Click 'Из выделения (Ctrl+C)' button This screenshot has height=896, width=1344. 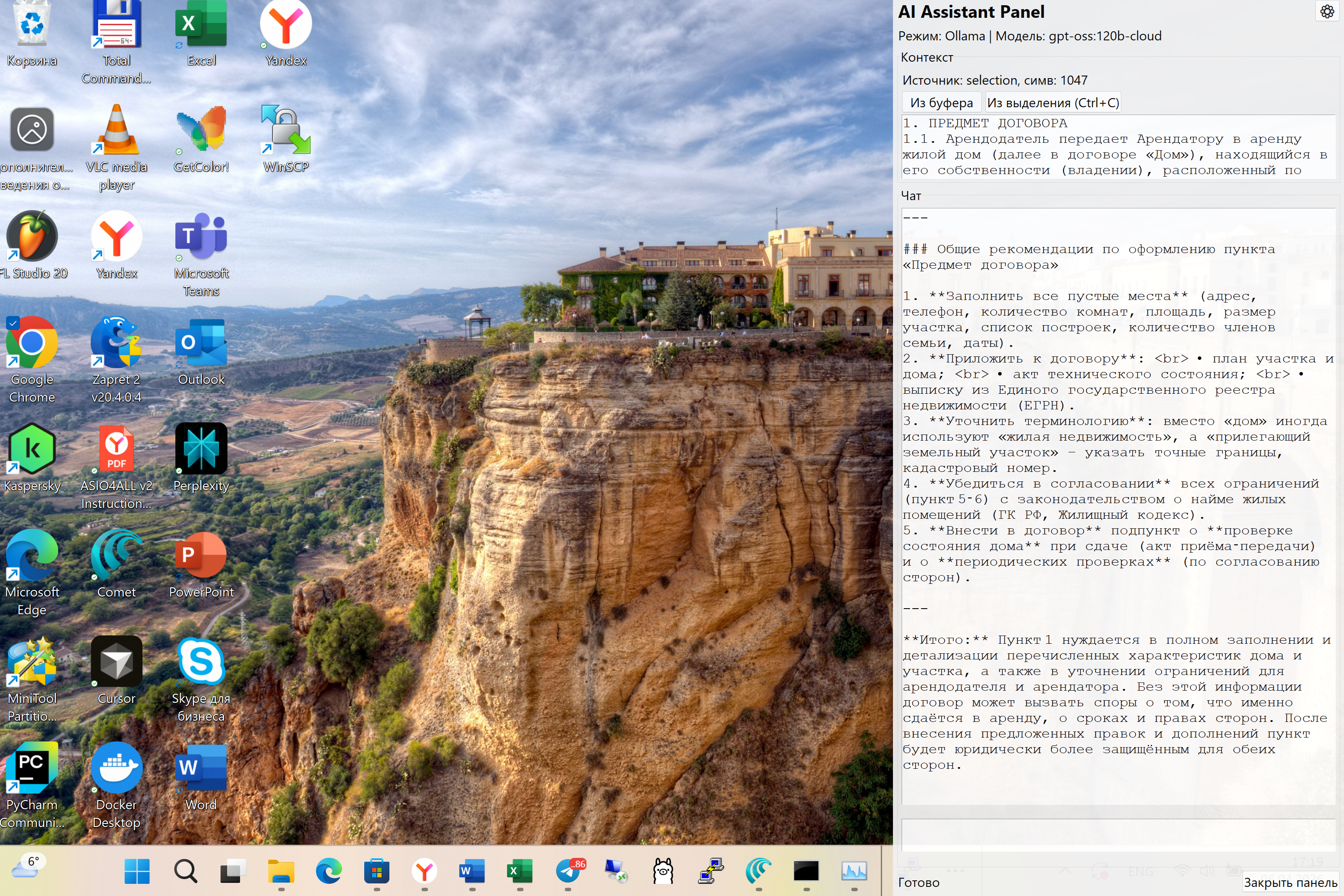[x=1053, y=103]
